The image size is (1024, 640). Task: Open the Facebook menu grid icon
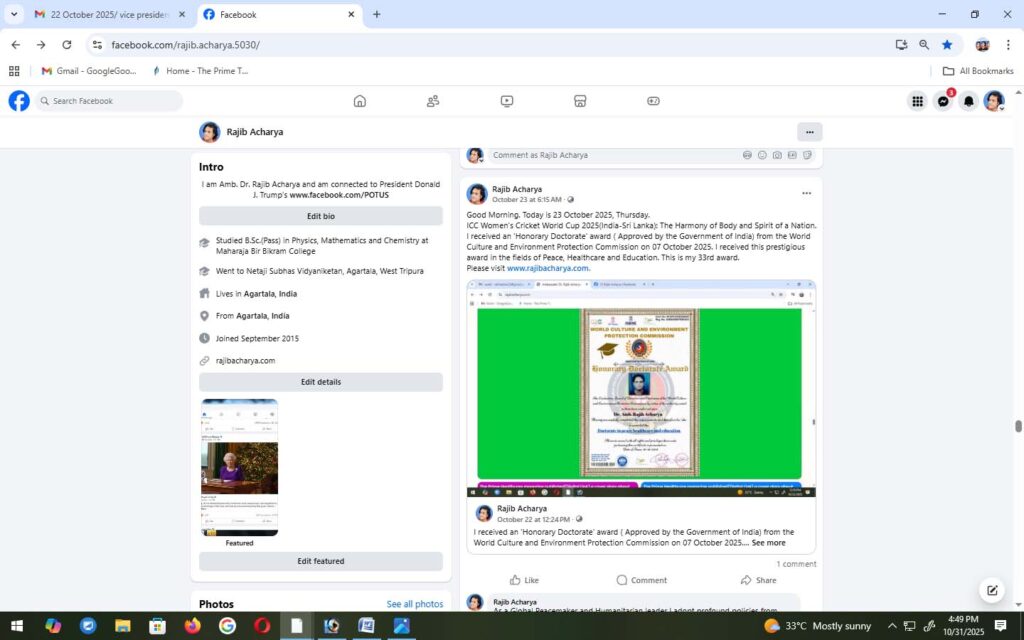tap(917, 101)
